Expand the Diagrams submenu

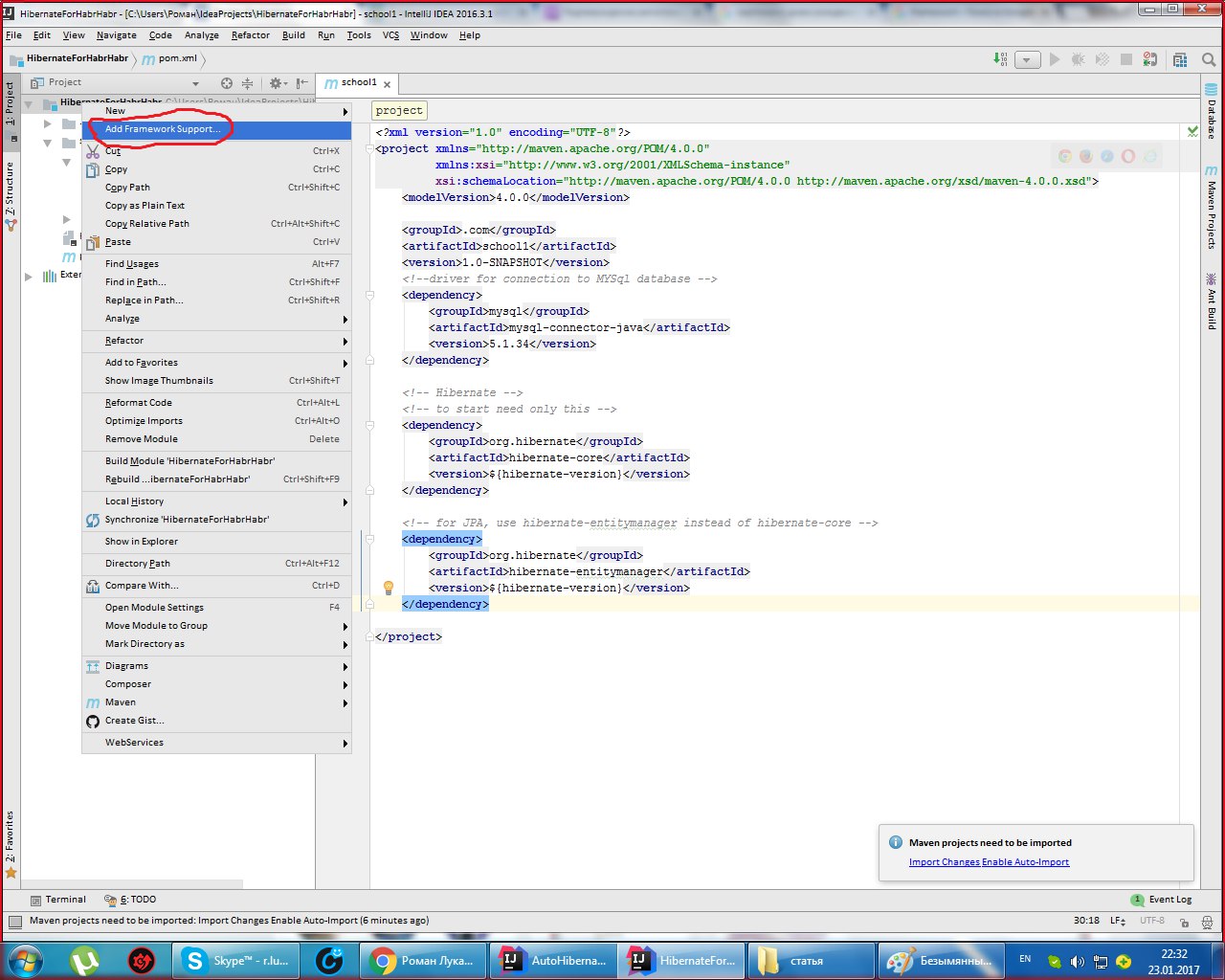click(216, 666)
